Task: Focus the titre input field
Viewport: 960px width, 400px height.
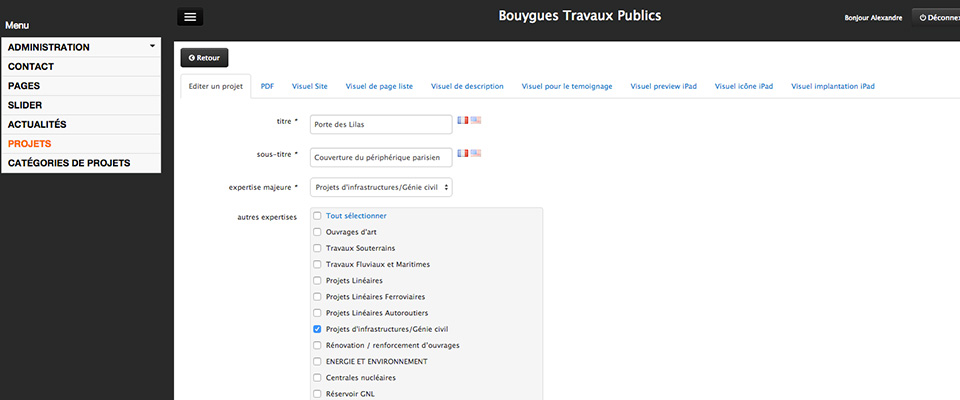Action: 381,124
